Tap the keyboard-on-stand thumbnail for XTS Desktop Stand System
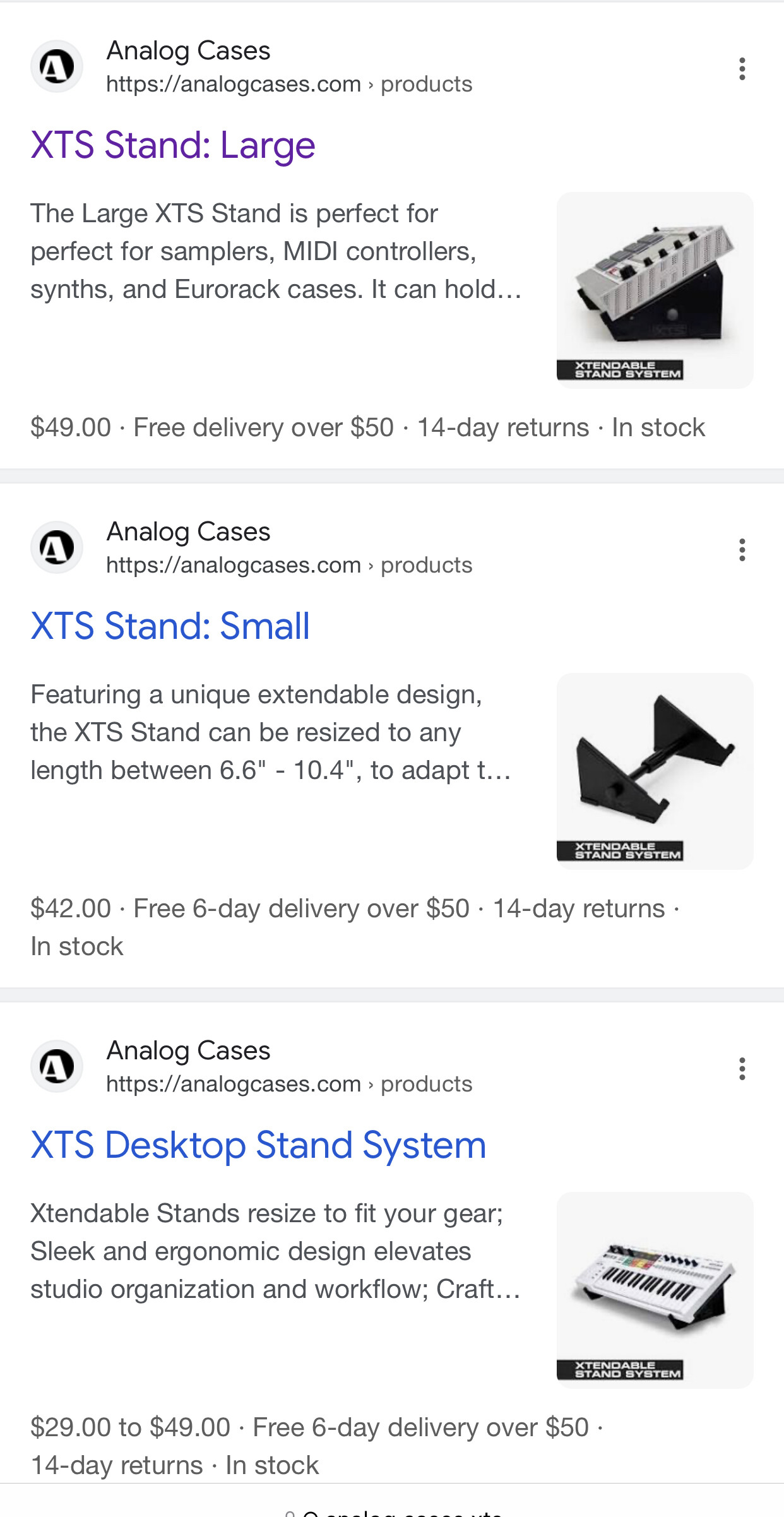The height and width of the screenshot is (1517, 784). 655,1290
